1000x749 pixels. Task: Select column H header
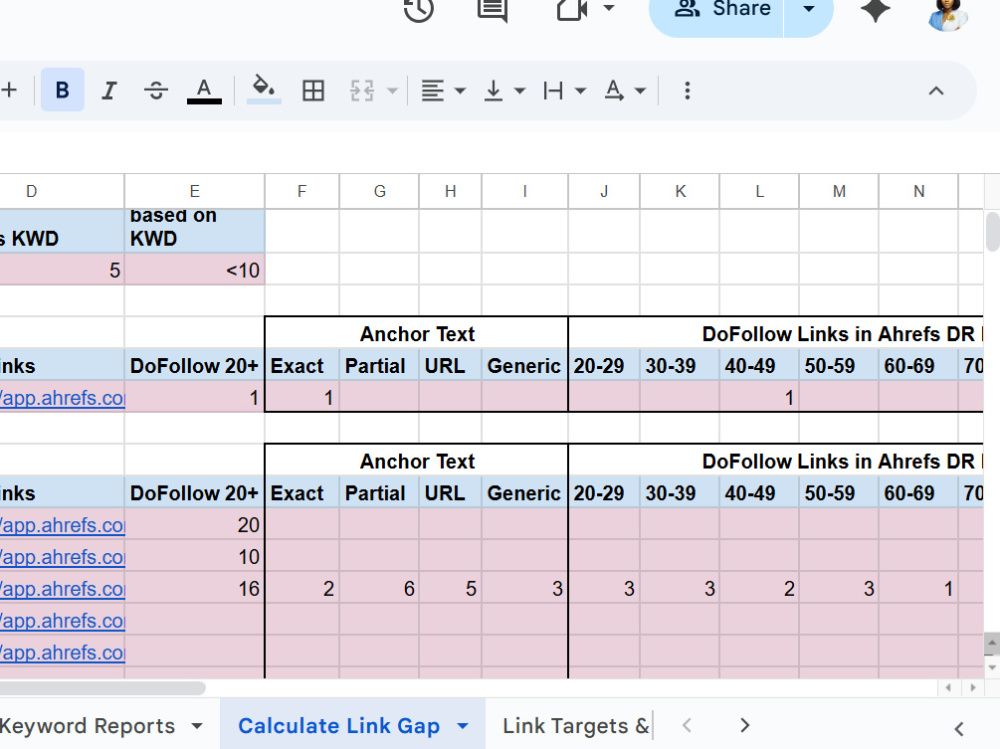tap(450, 191)
